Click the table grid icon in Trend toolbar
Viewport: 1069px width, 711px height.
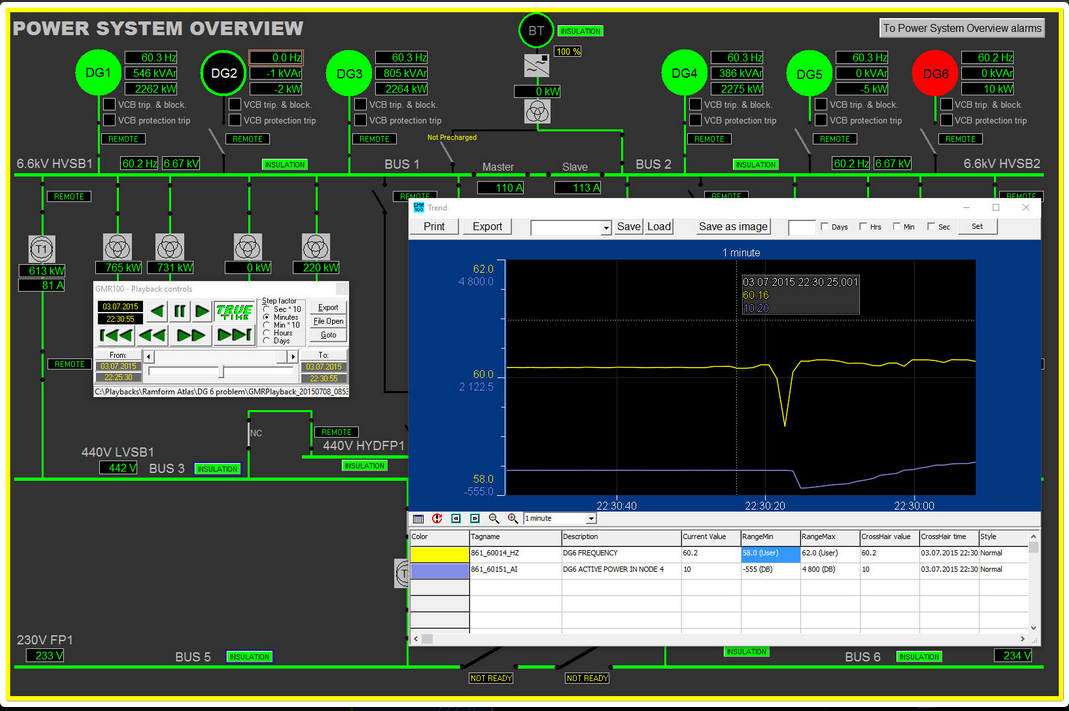point(419,518)
